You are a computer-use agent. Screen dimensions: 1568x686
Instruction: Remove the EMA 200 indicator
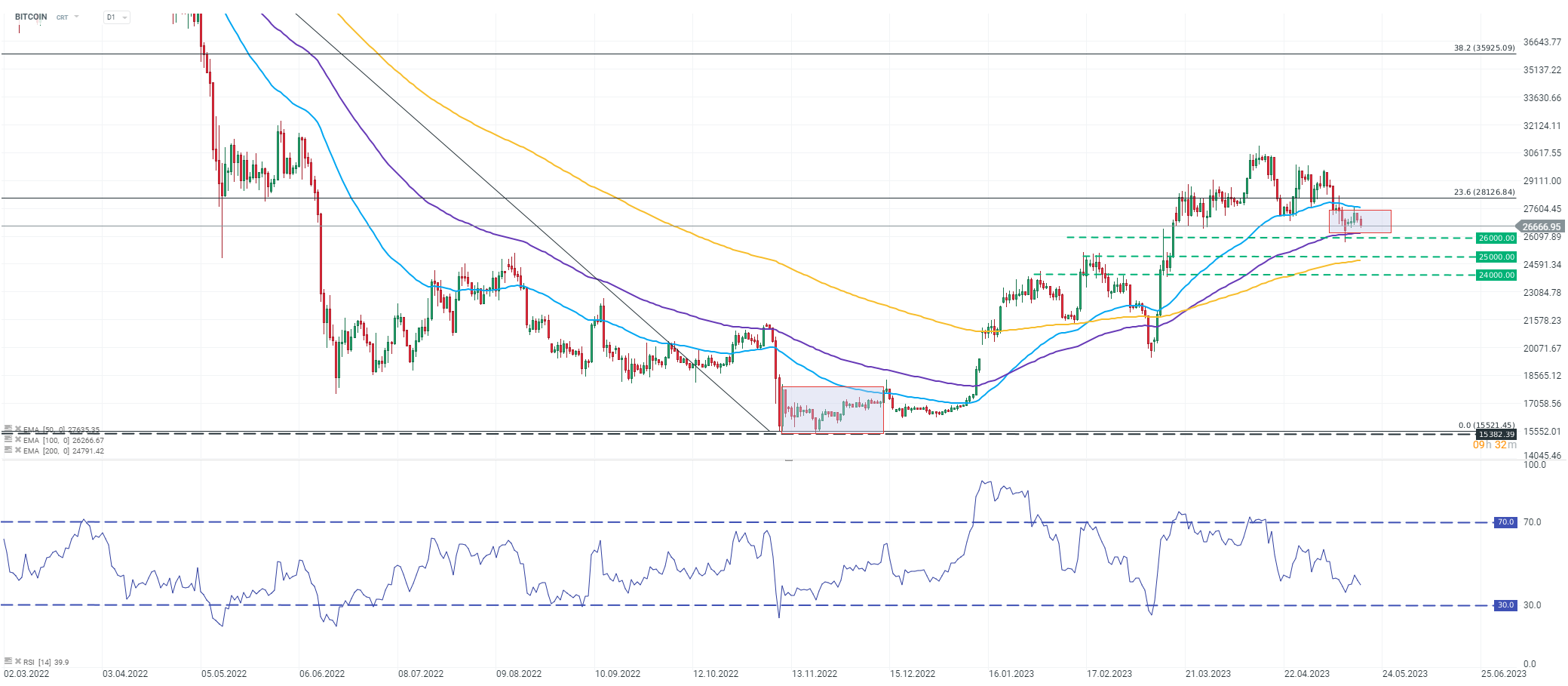[x=18, y=451]
